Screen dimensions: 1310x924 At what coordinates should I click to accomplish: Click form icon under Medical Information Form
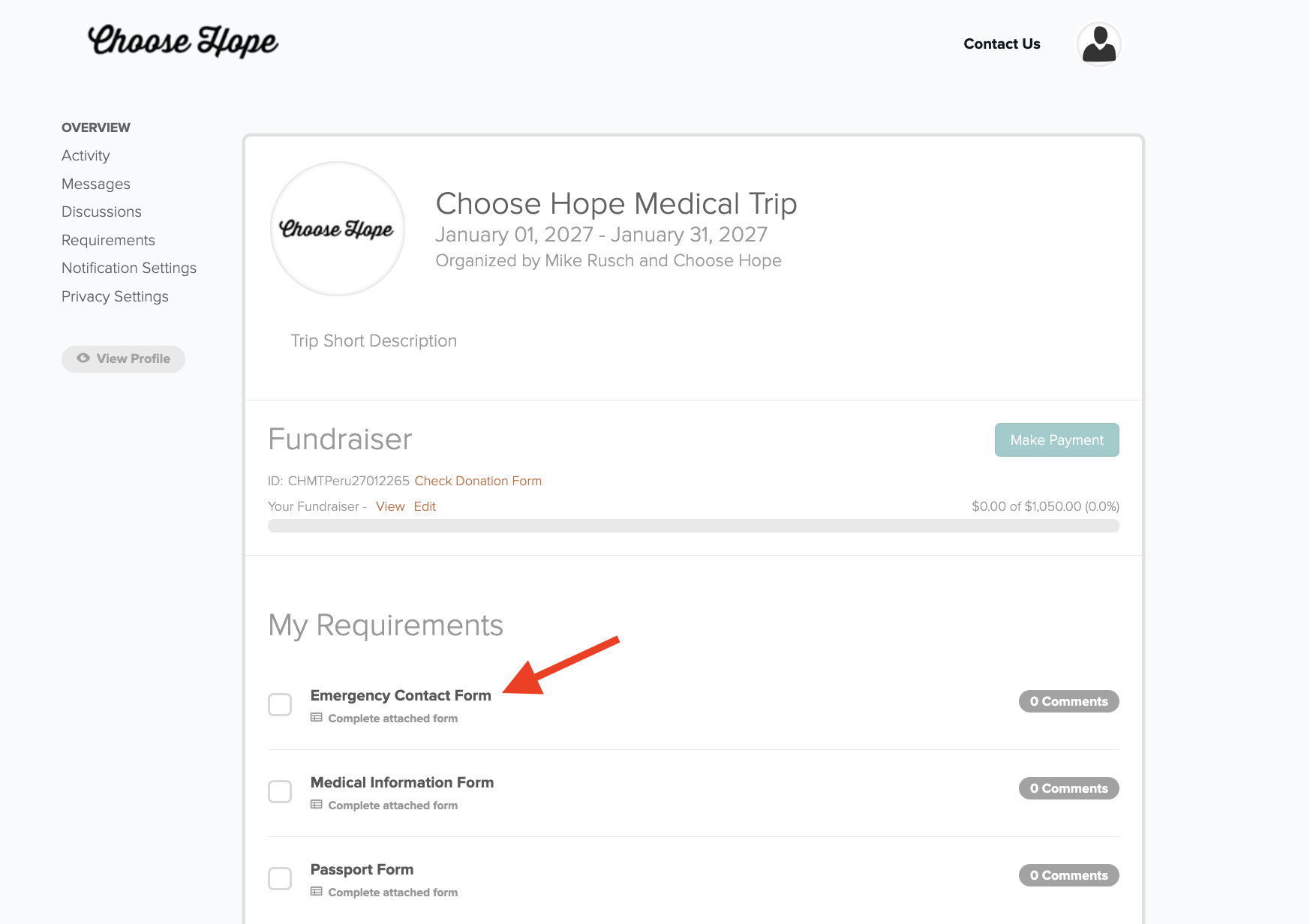tap(317, 805)
